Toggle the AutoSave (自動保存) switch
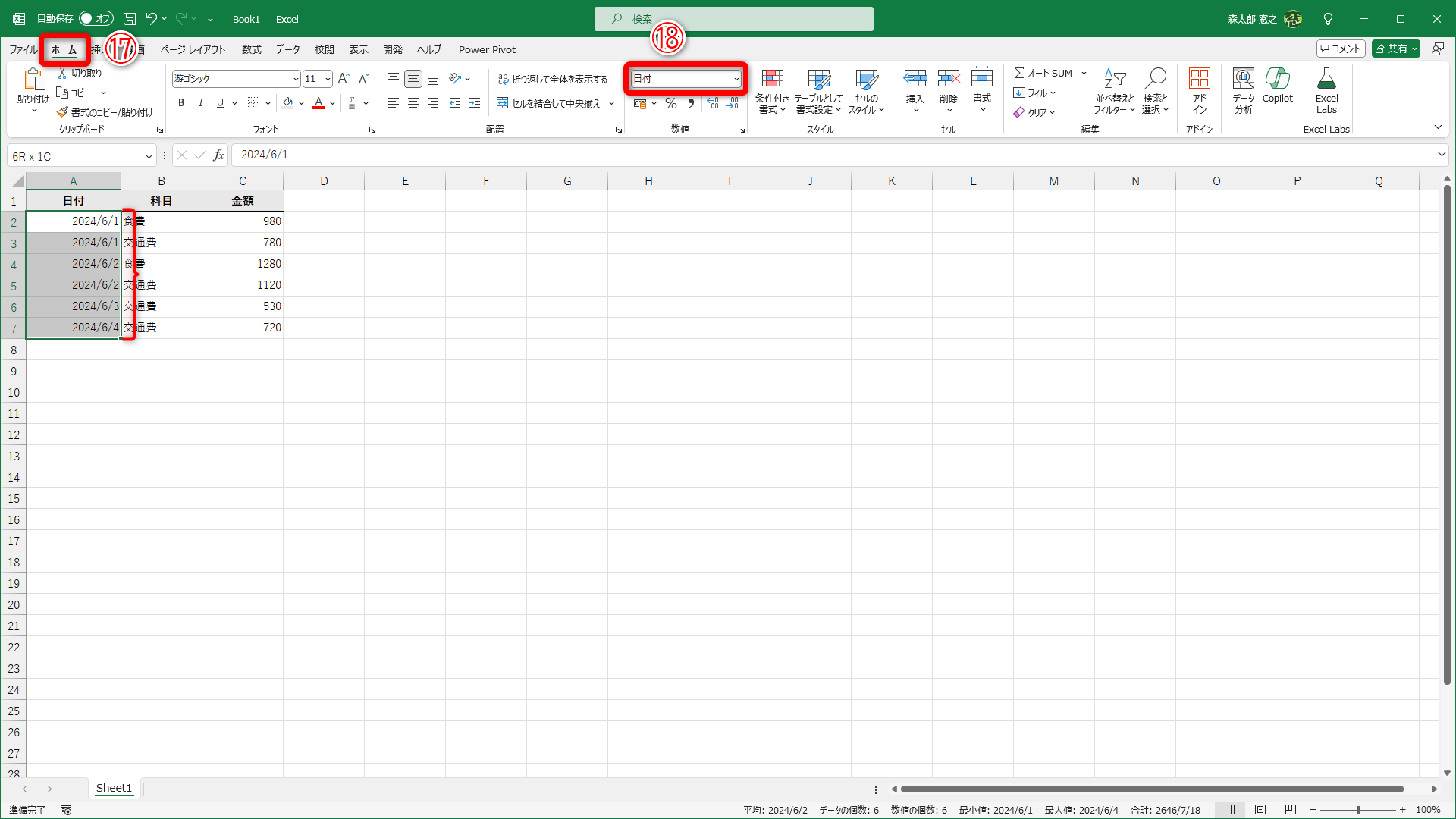 point(96,18)
